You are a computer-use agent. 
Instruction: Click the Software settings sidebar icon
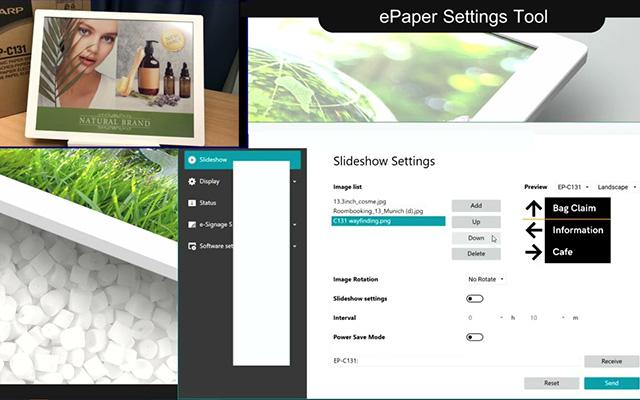192,245
